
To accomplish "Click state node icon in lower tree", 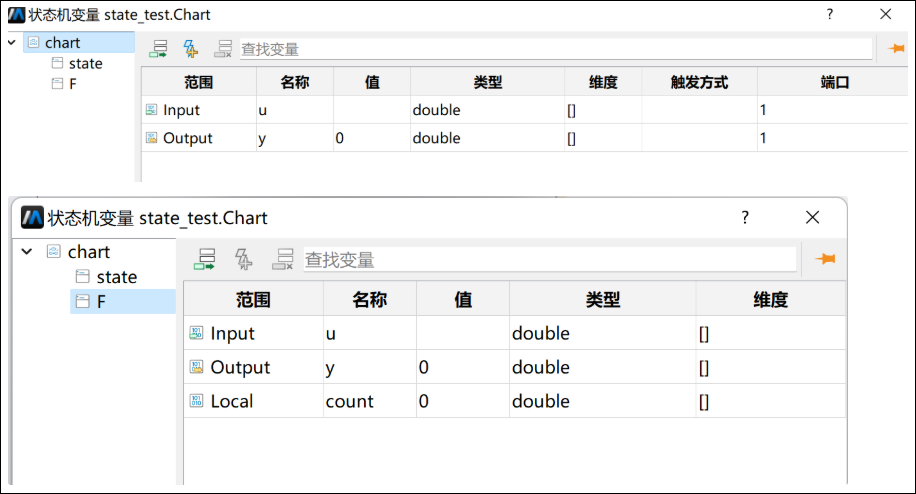I will 83,276.
